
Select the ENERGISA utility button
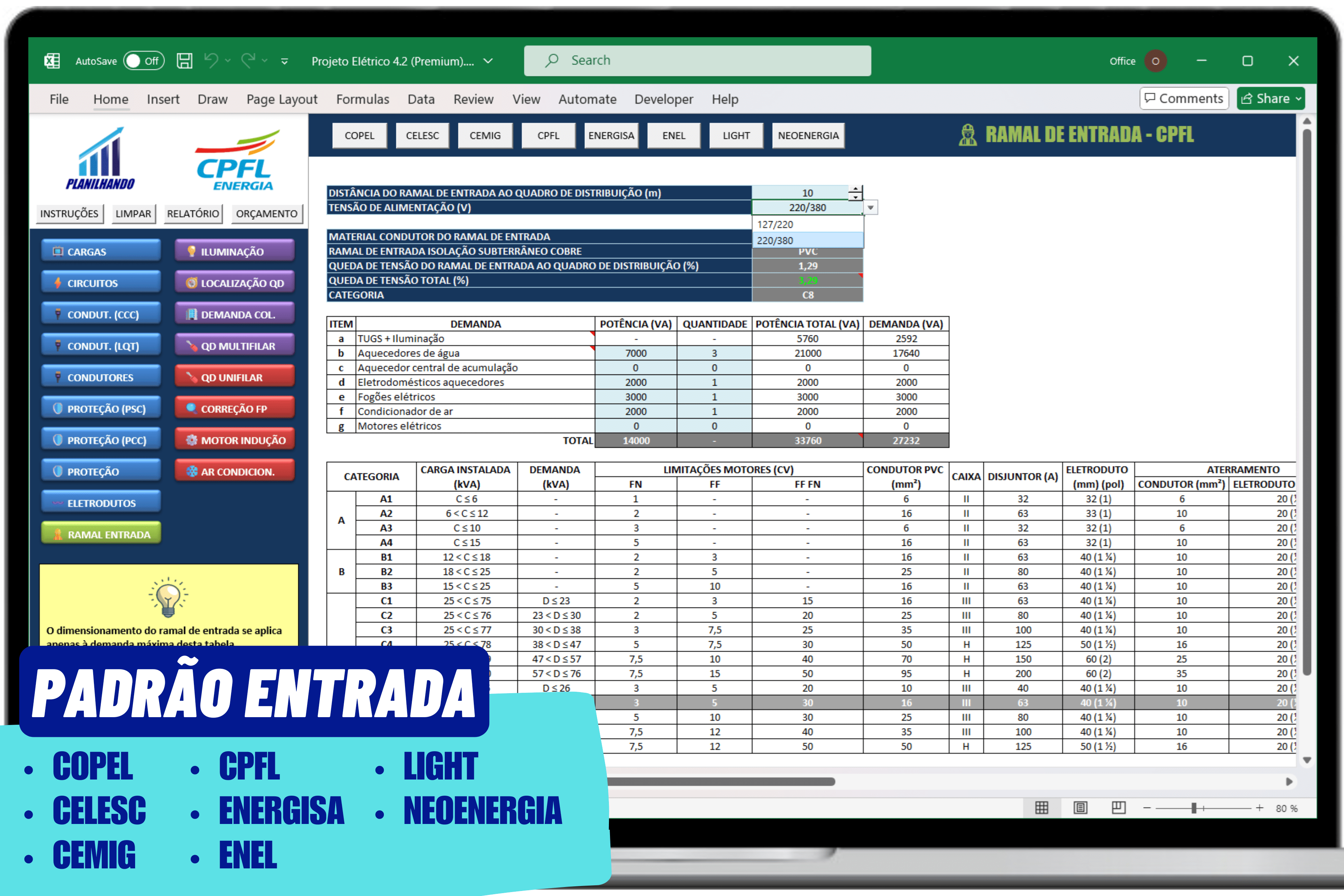[x=611, y=135]
